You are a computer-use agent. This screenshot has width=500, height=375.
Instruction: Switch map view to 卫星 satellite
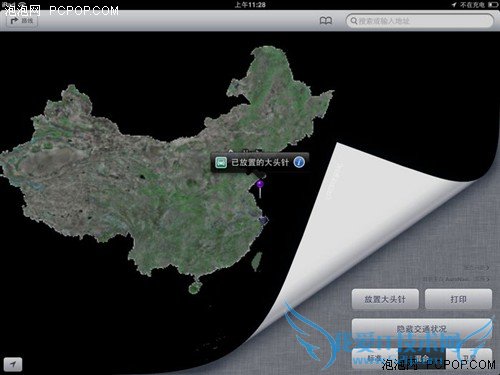[x=469, y=358]
